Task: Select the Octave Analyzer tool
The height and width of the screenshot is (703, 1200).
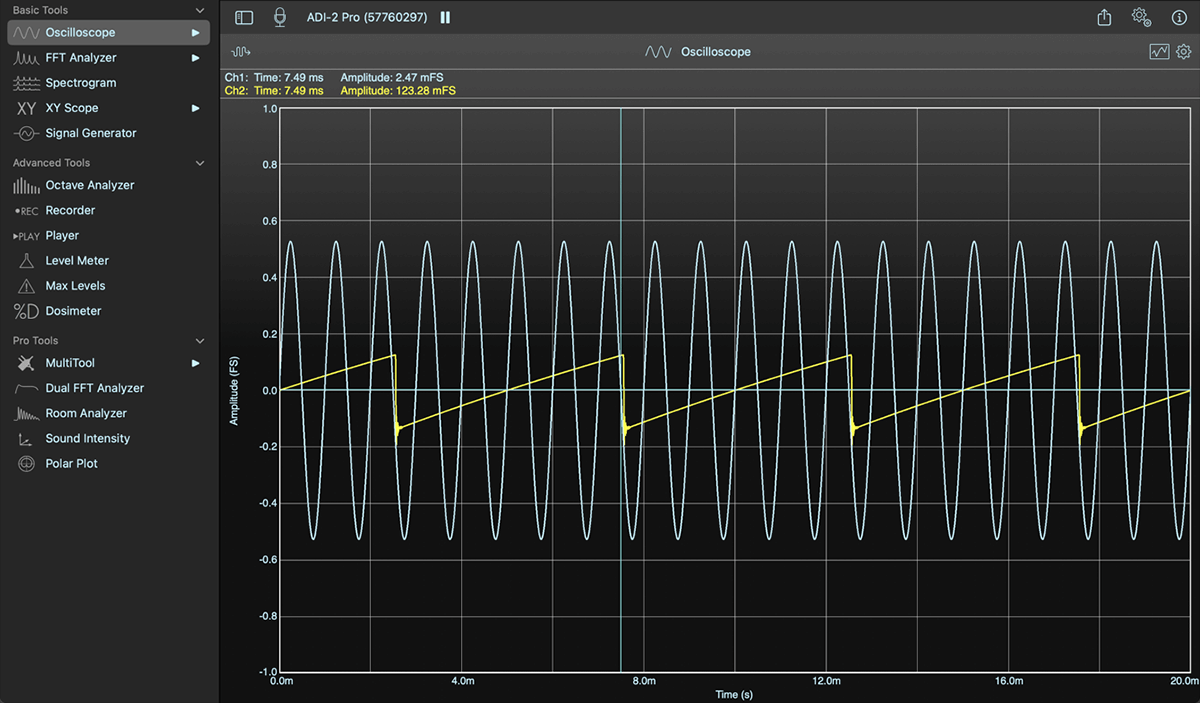Action: 88,185
